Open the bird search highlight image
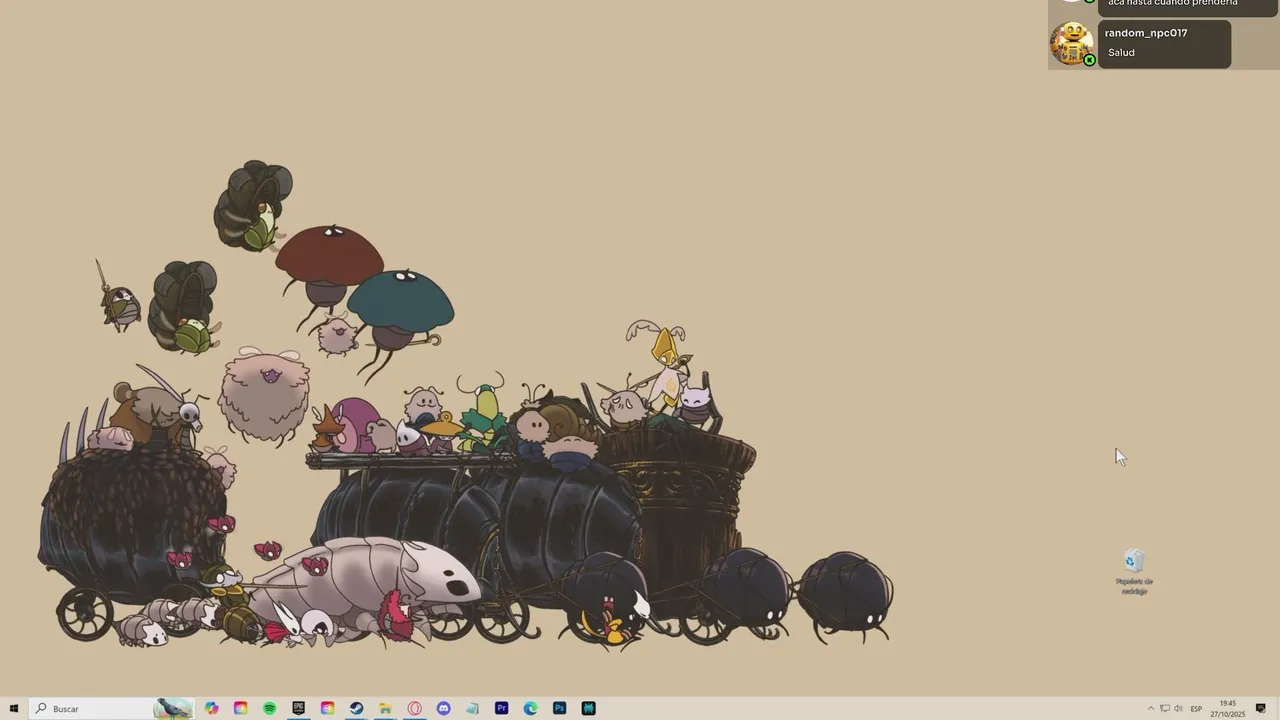1280x720 pixels. point(173,708)
